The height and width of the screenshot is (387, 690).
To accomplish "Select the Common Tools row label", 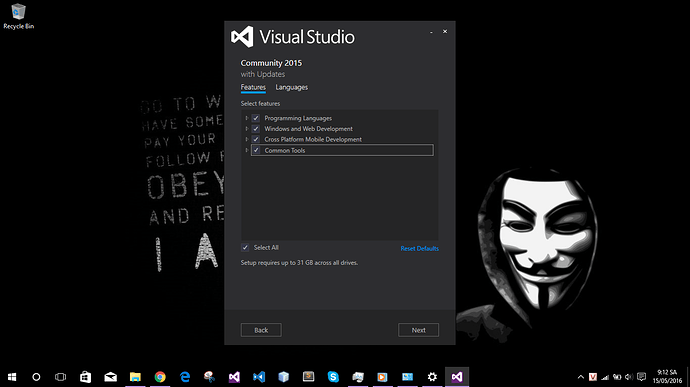I will pyautogui.click(x=285, y=150).
